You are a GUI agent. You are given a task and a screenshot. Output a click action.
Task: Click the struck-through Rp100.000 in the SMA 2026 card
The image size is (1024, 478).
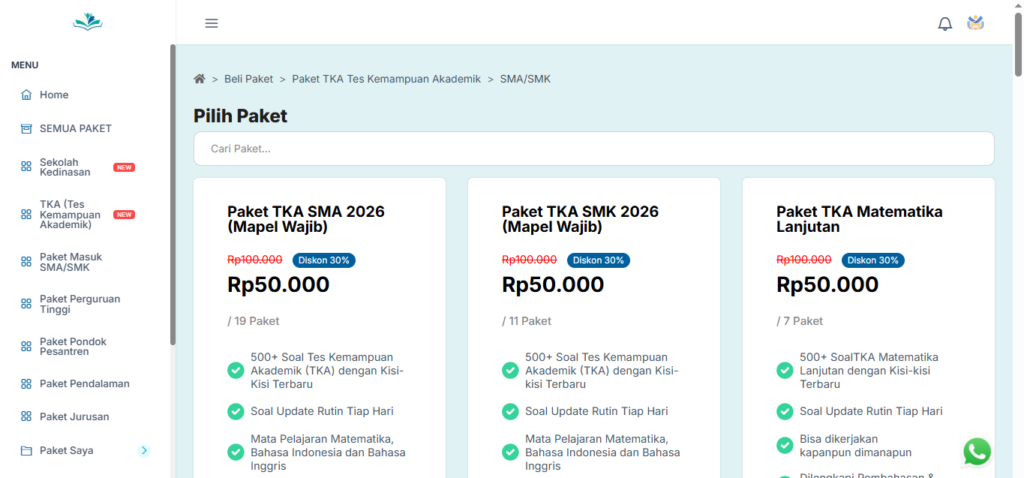point(255,260)
